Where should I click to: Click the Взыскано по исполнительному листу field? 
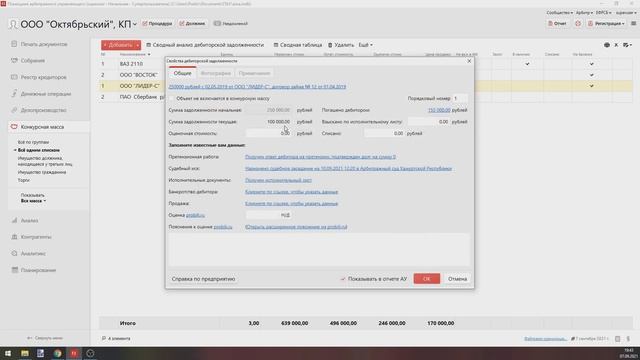[x=429, y=122]
